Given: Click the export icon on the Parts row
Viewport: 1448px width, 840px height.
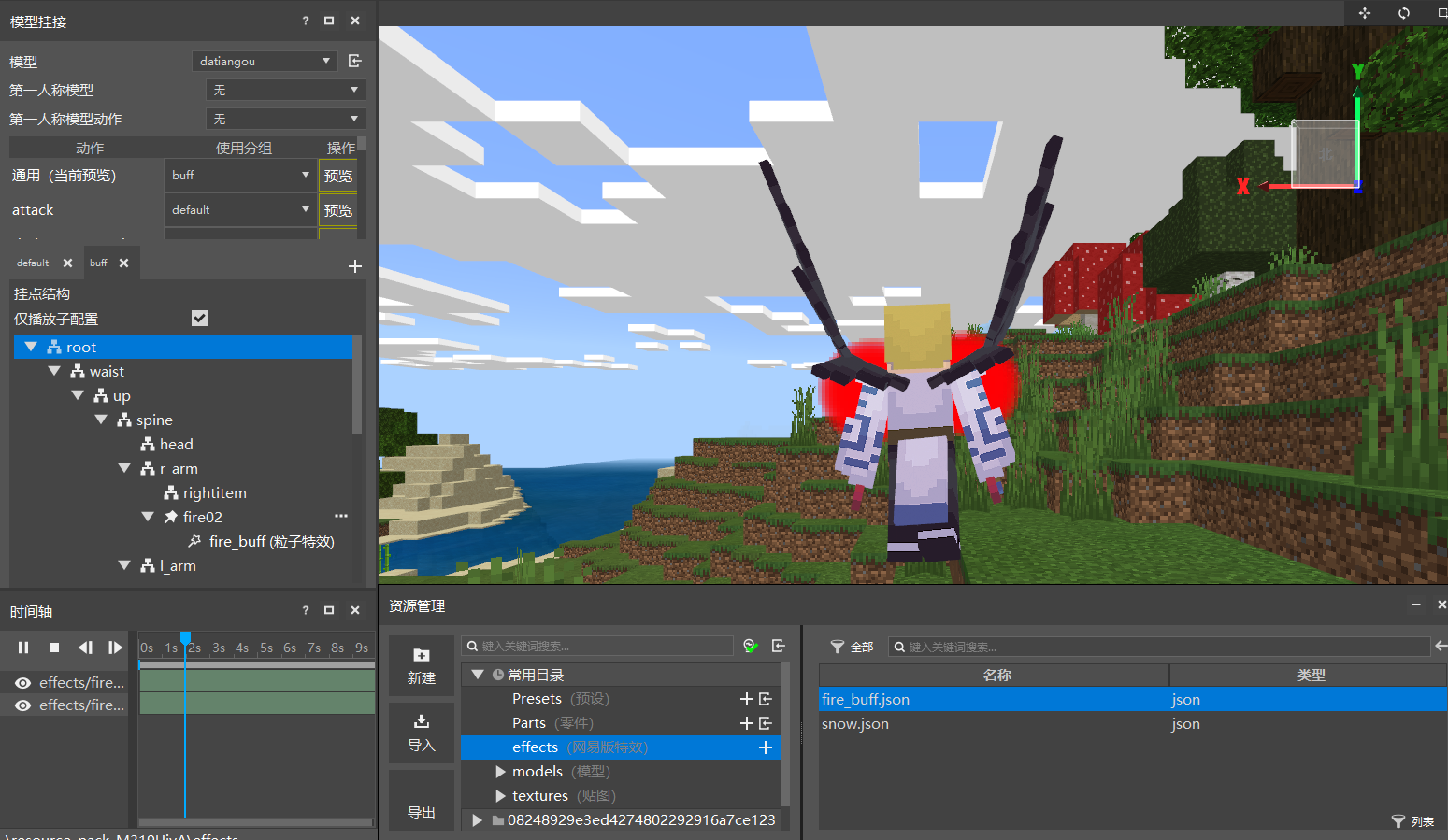Looking at the screenshot, I should point(766,723).
